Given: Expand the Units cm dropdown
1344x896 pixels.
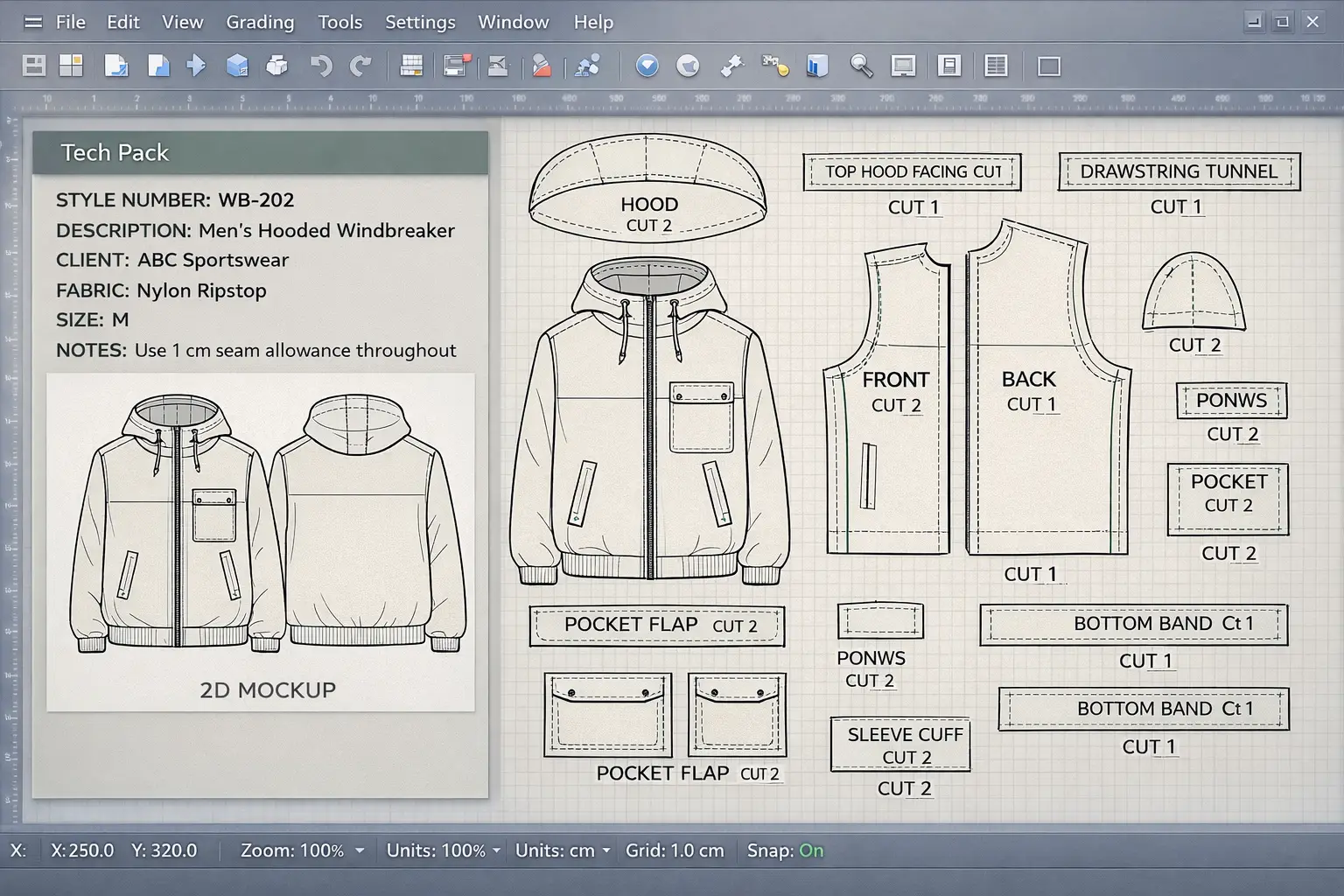Looking at the screenshot, I should point(605,850).
